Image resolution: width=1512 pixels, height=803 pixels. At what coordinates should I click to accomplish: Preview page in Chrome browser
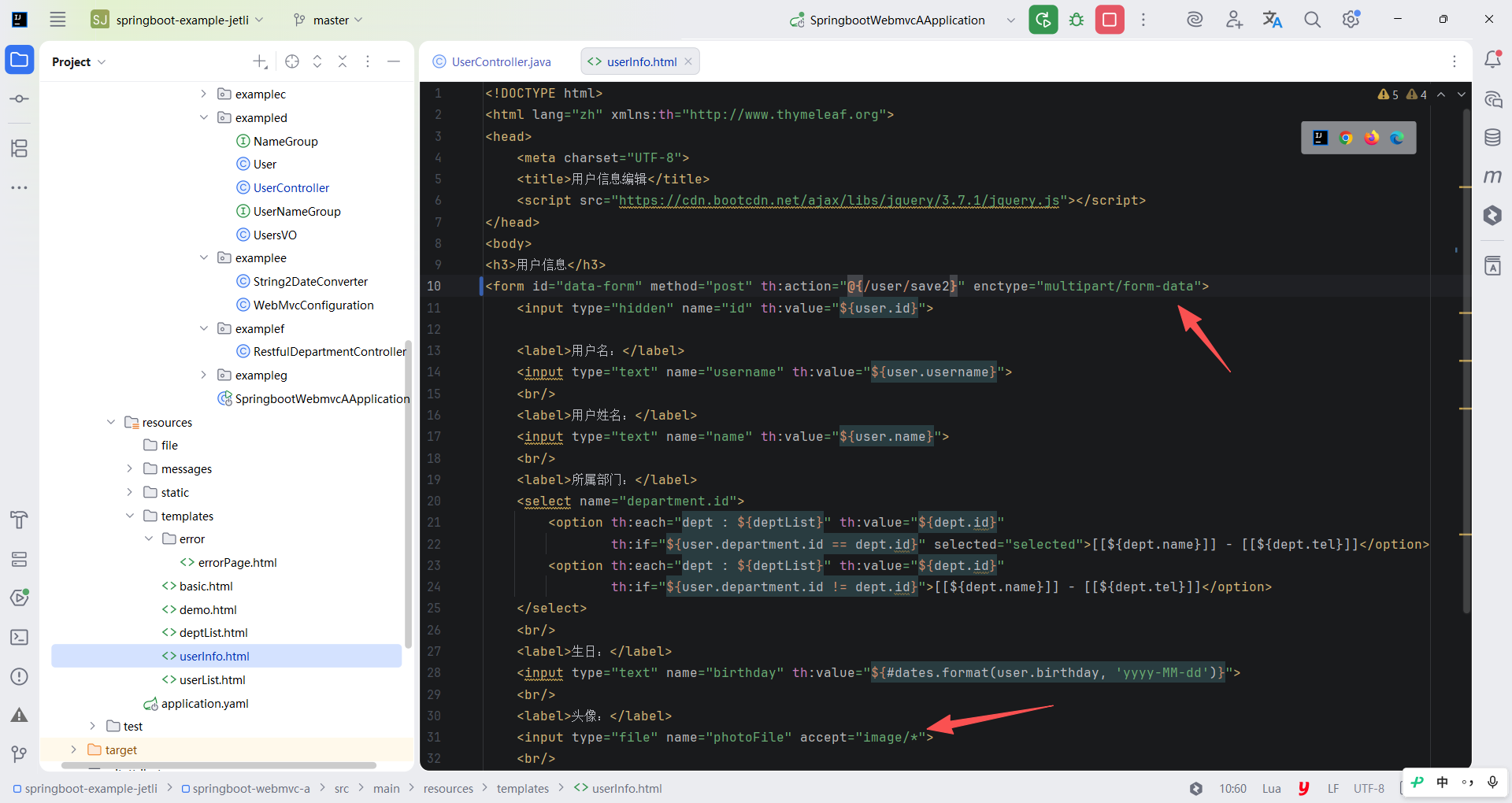1346,138
